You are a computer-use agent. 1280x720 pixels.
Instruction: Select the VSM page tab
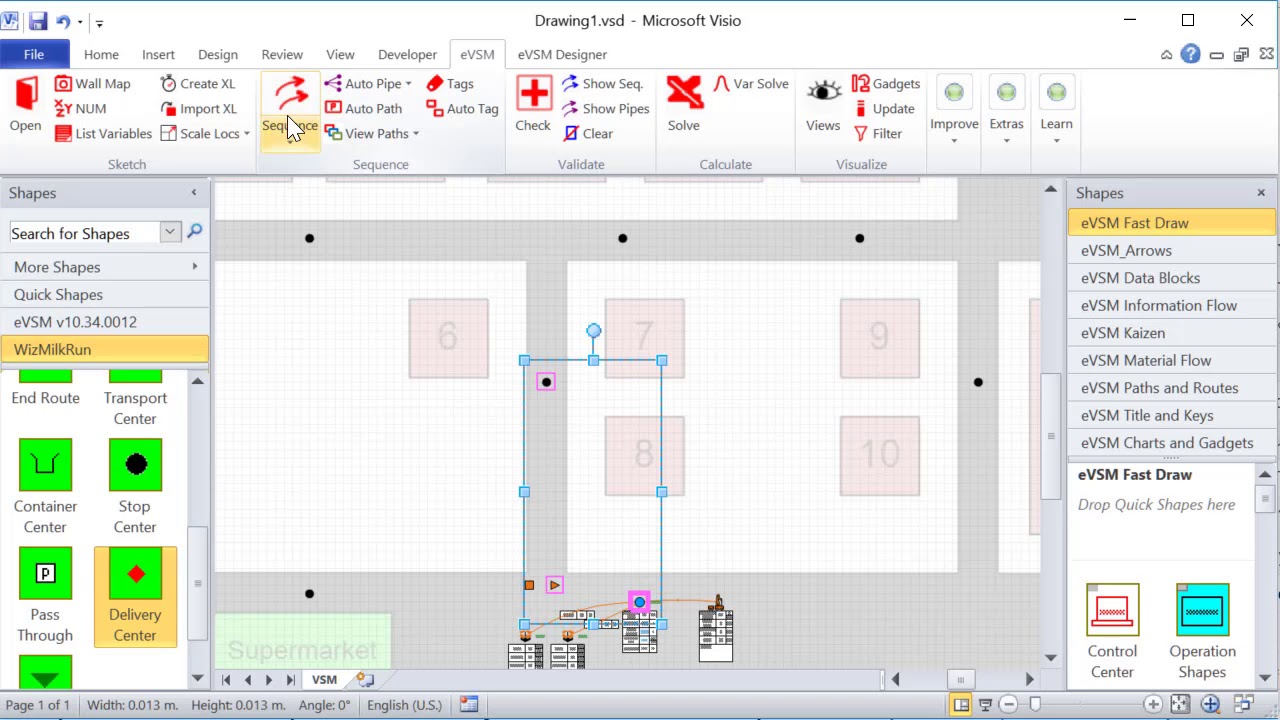324,680
